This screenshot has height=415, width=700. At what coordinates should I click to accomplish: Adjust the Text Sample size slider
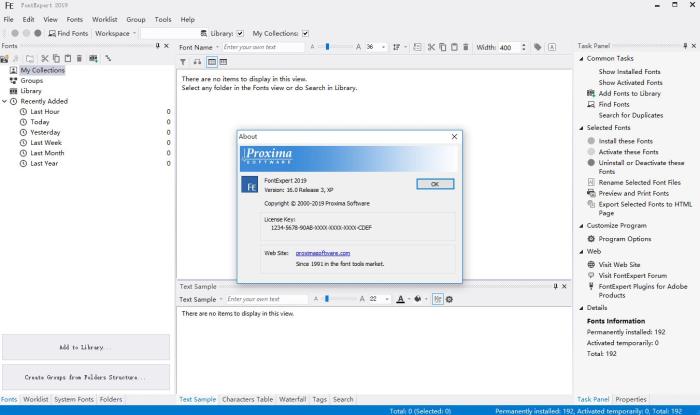327,299
